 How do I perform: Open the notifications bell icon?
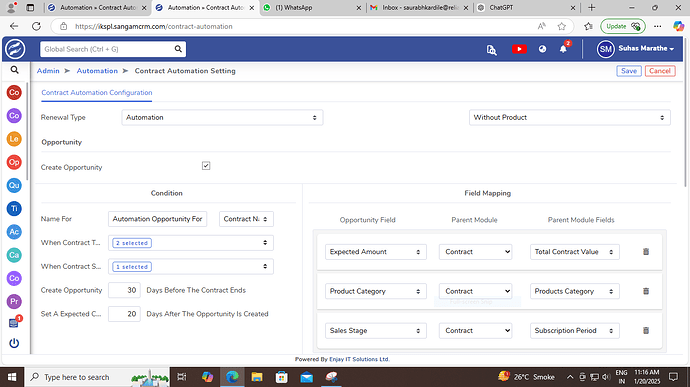coord(563,49)
